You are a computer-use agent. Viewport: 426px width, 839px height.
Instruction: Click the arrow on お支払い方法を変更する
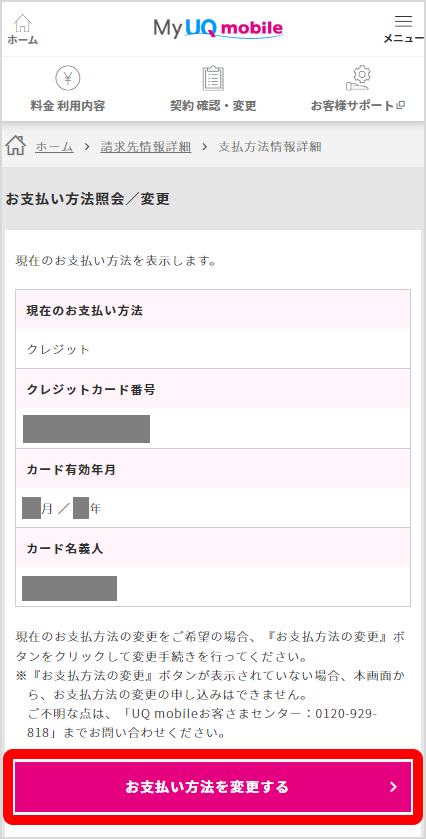(393, 787)
